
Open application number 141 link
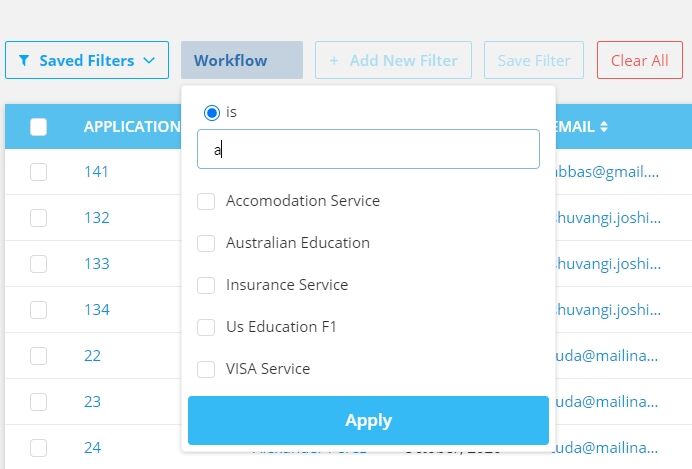coord(96,172)
